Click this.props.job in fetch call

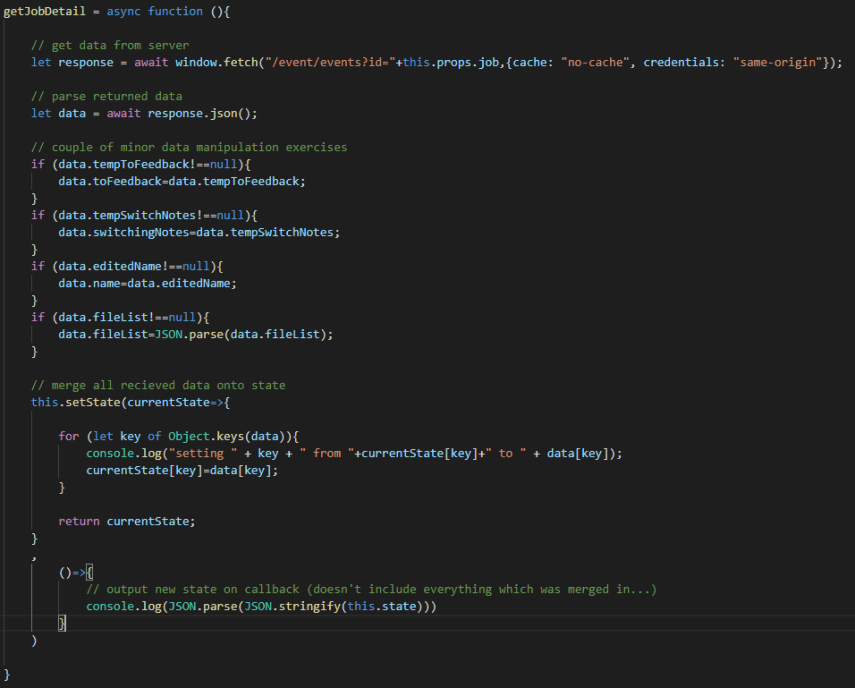click(x=451, y=62)
